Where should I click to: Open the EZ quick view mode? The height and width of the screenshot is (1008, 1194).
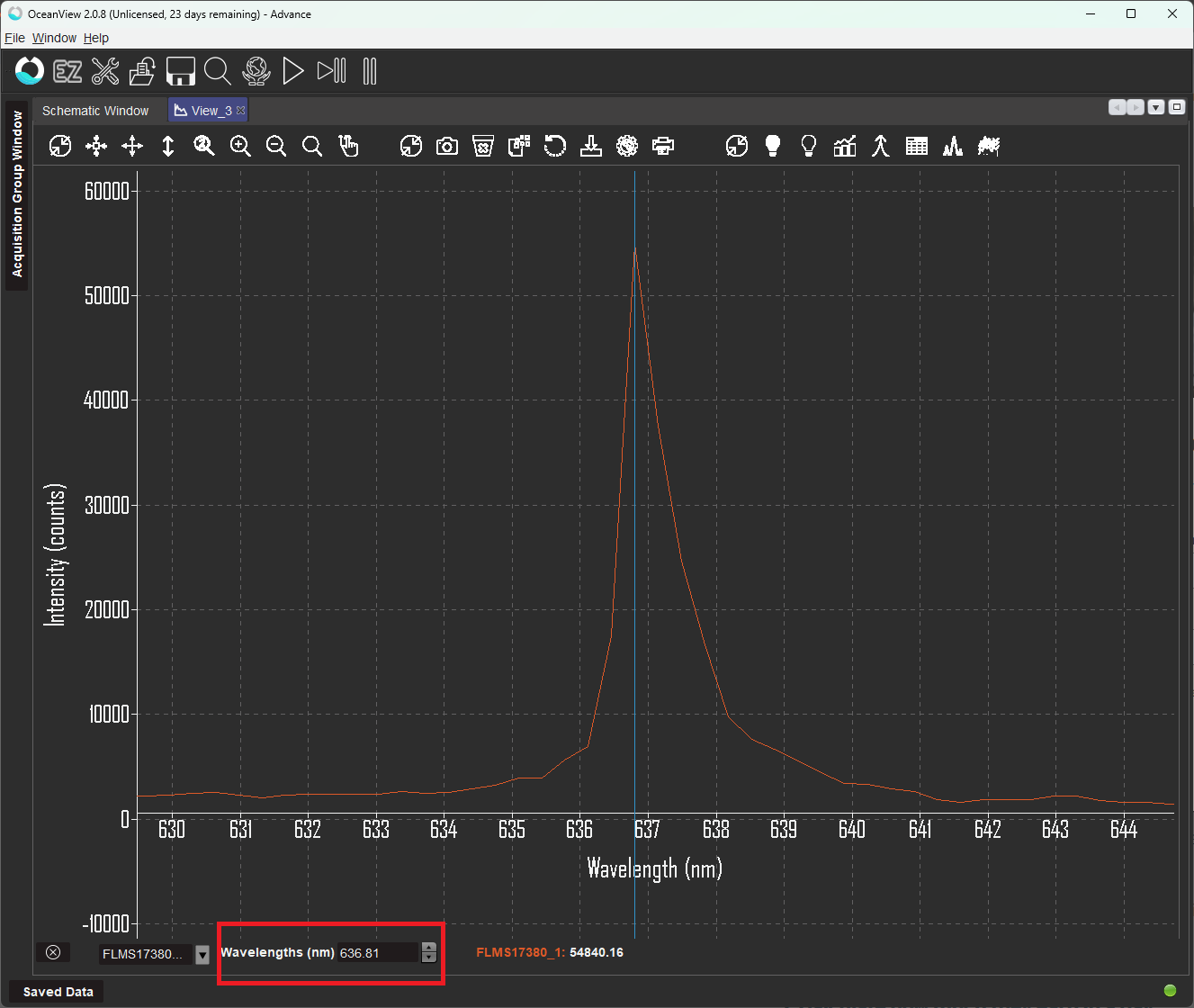(67, 71)
